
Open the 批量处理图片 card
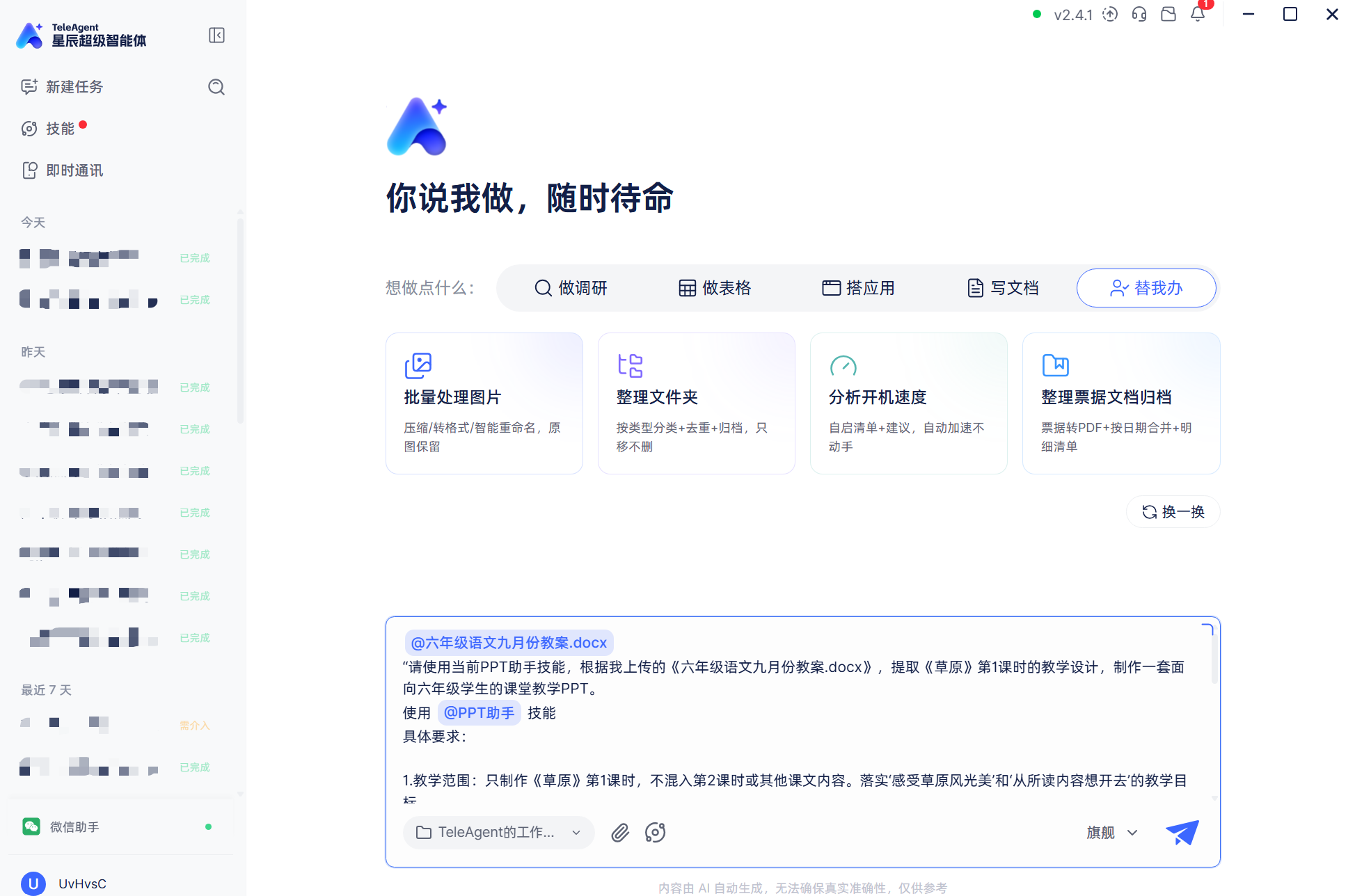point(484,403)
